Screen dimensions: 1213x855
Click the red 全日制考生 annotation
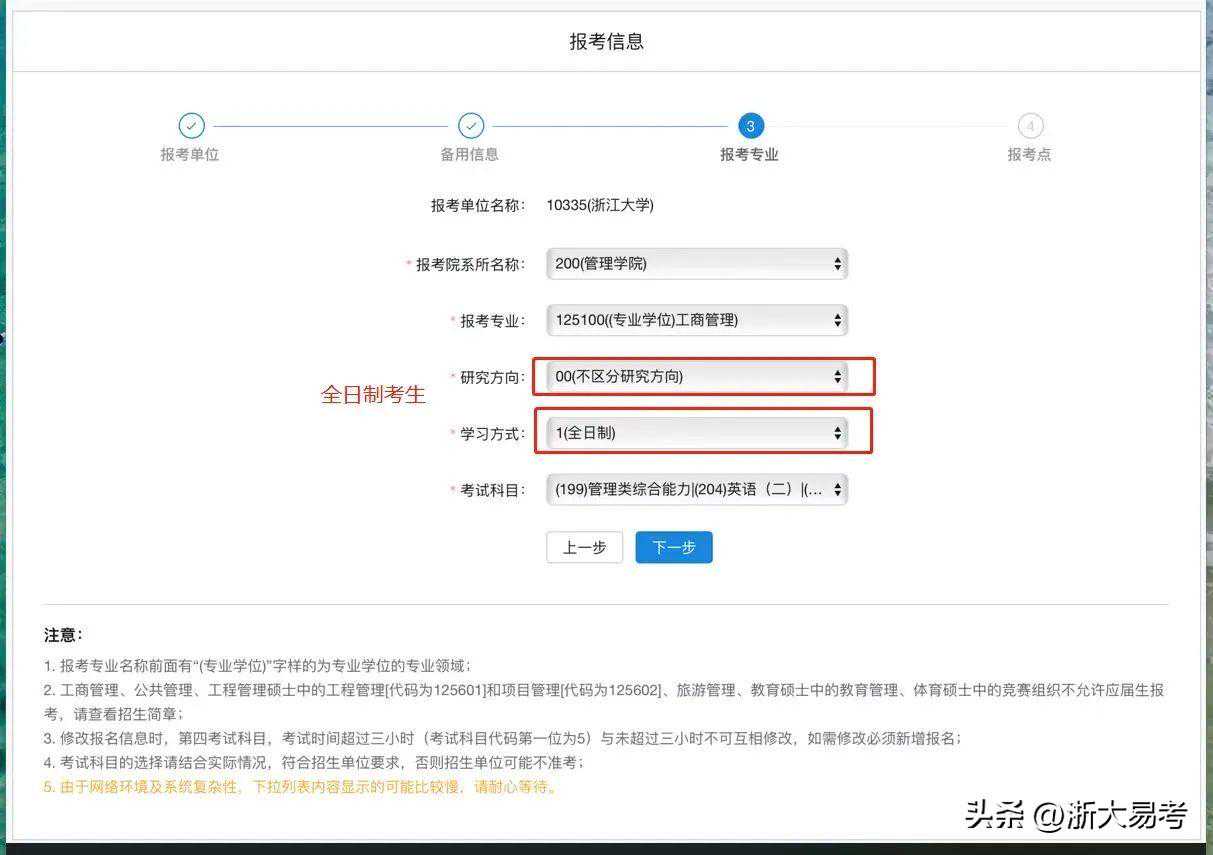[373, 395]
